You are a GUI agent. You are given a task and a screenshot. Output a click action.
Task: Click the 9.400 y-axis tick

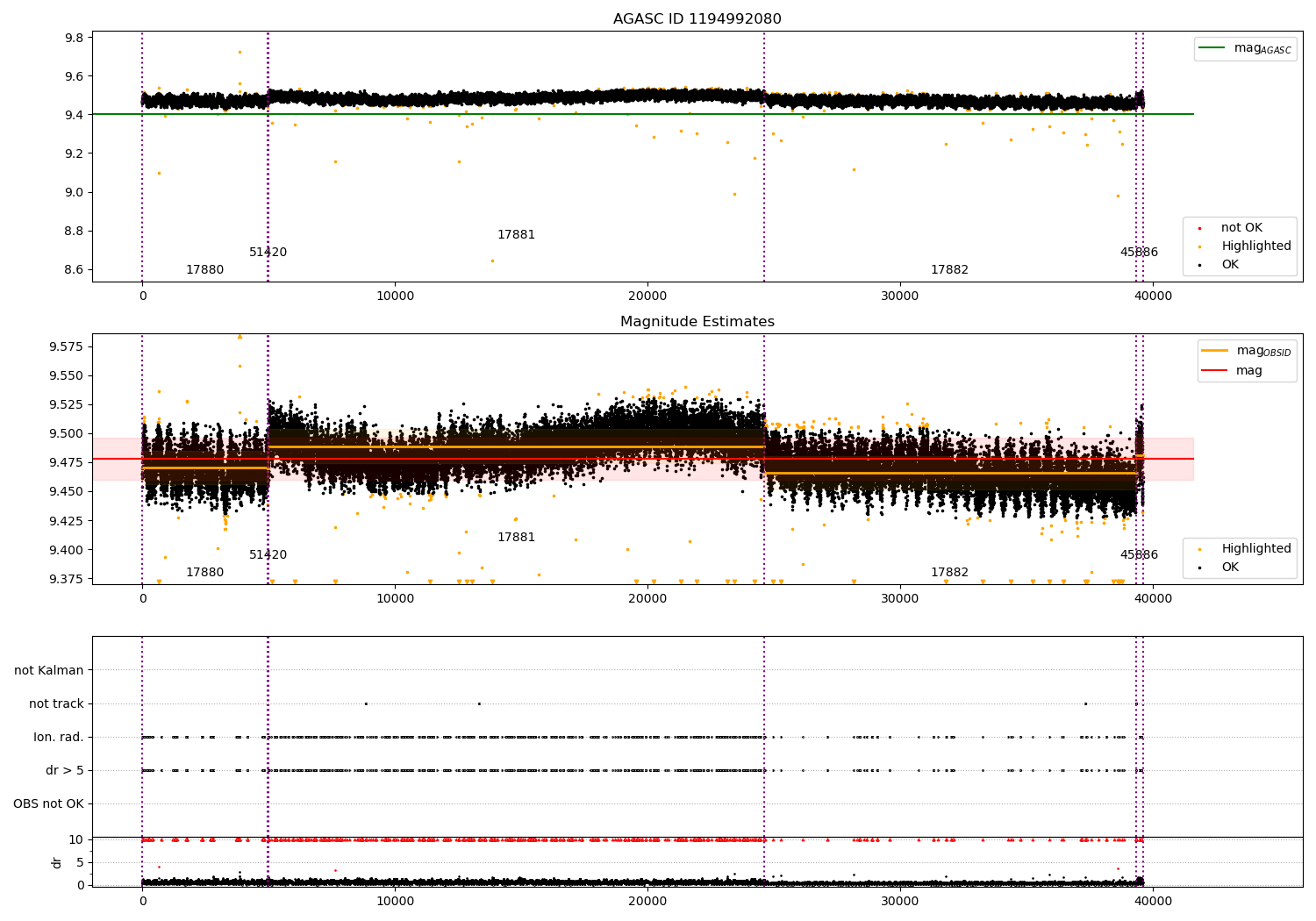(67, 550)
